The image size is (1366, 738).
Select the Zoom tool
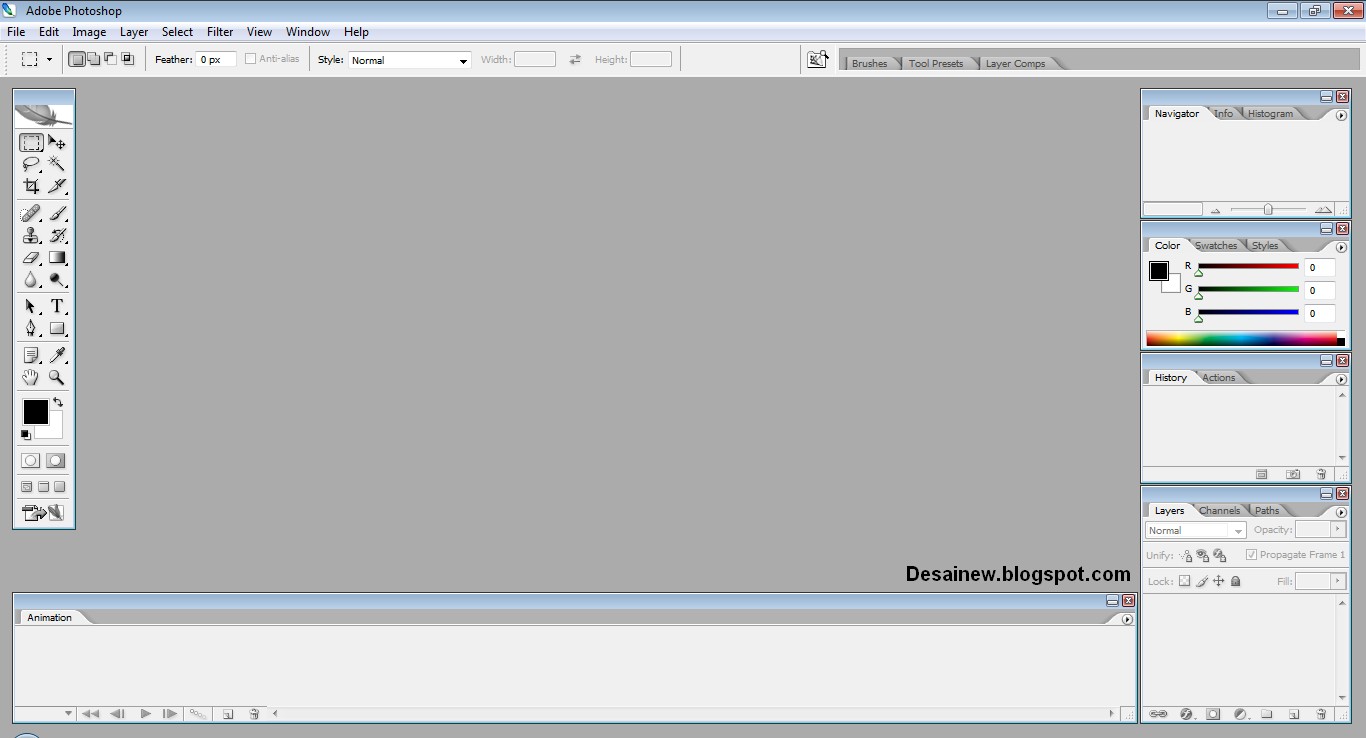57,377
